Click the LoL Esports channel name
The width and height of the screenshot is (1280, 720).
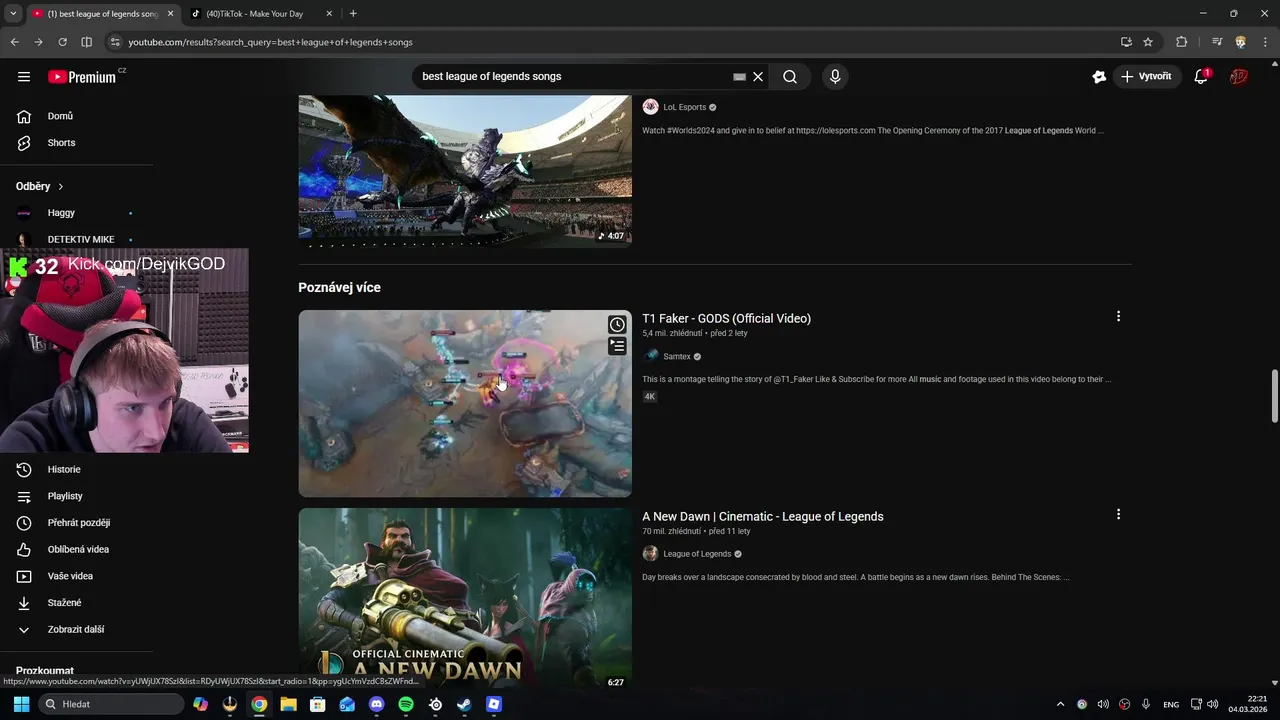[684, 107]
